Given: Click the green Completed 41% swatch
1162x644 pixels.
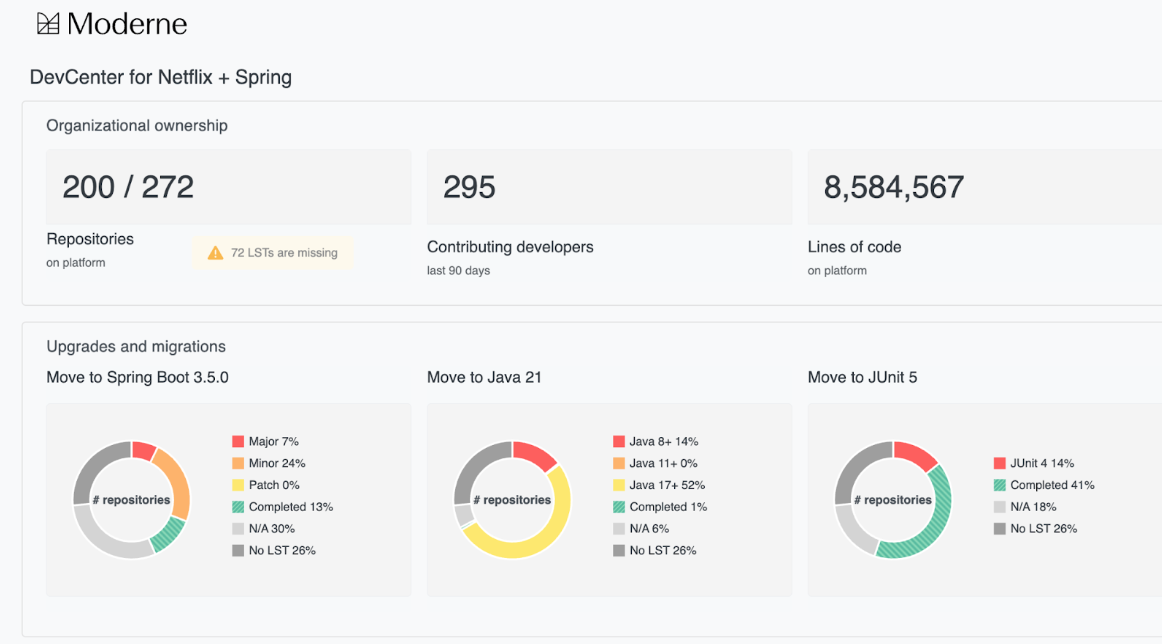Looking at the screenshot, I should tap(1000, 485).
